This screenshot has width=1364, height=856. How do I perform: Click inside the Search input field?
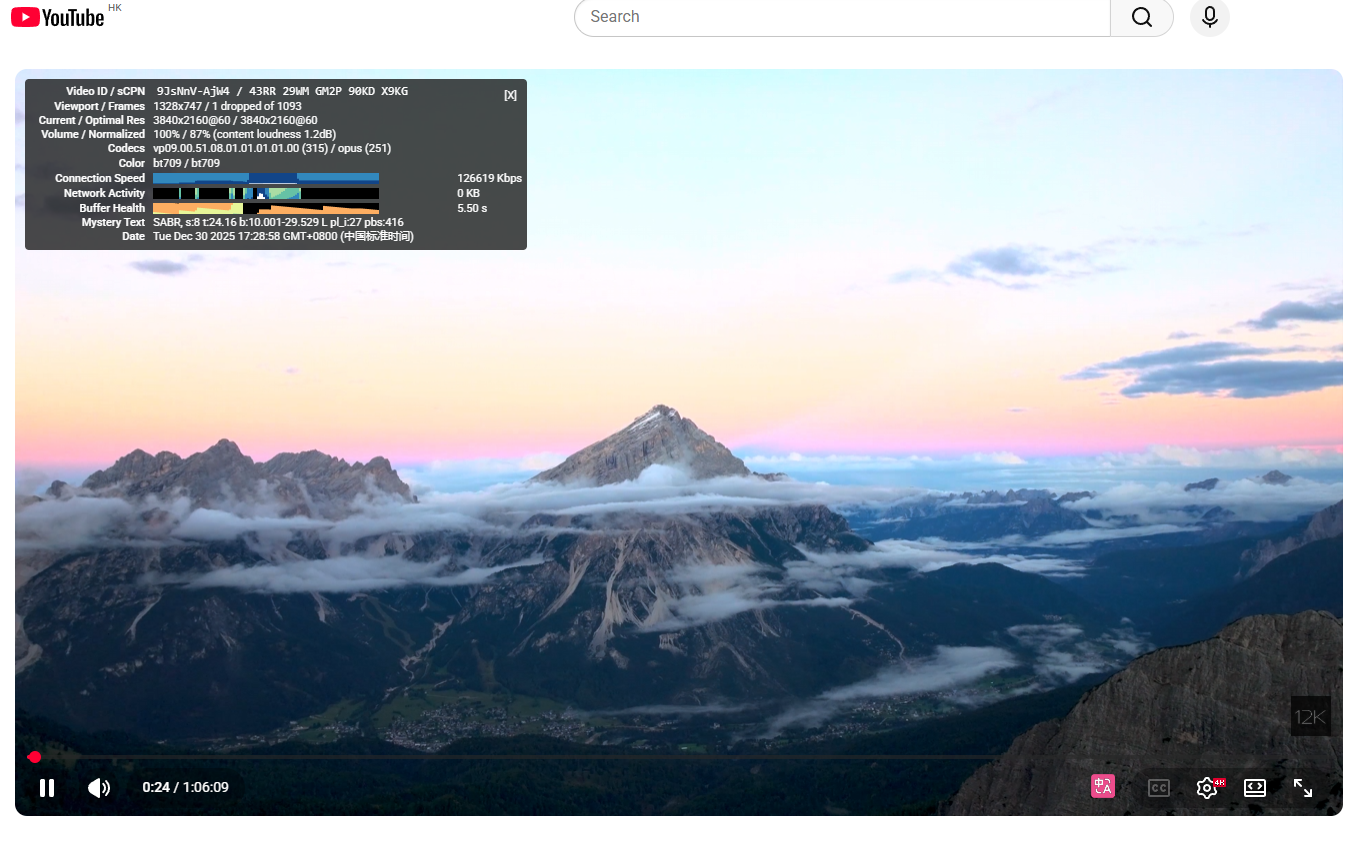coord(840,17)
